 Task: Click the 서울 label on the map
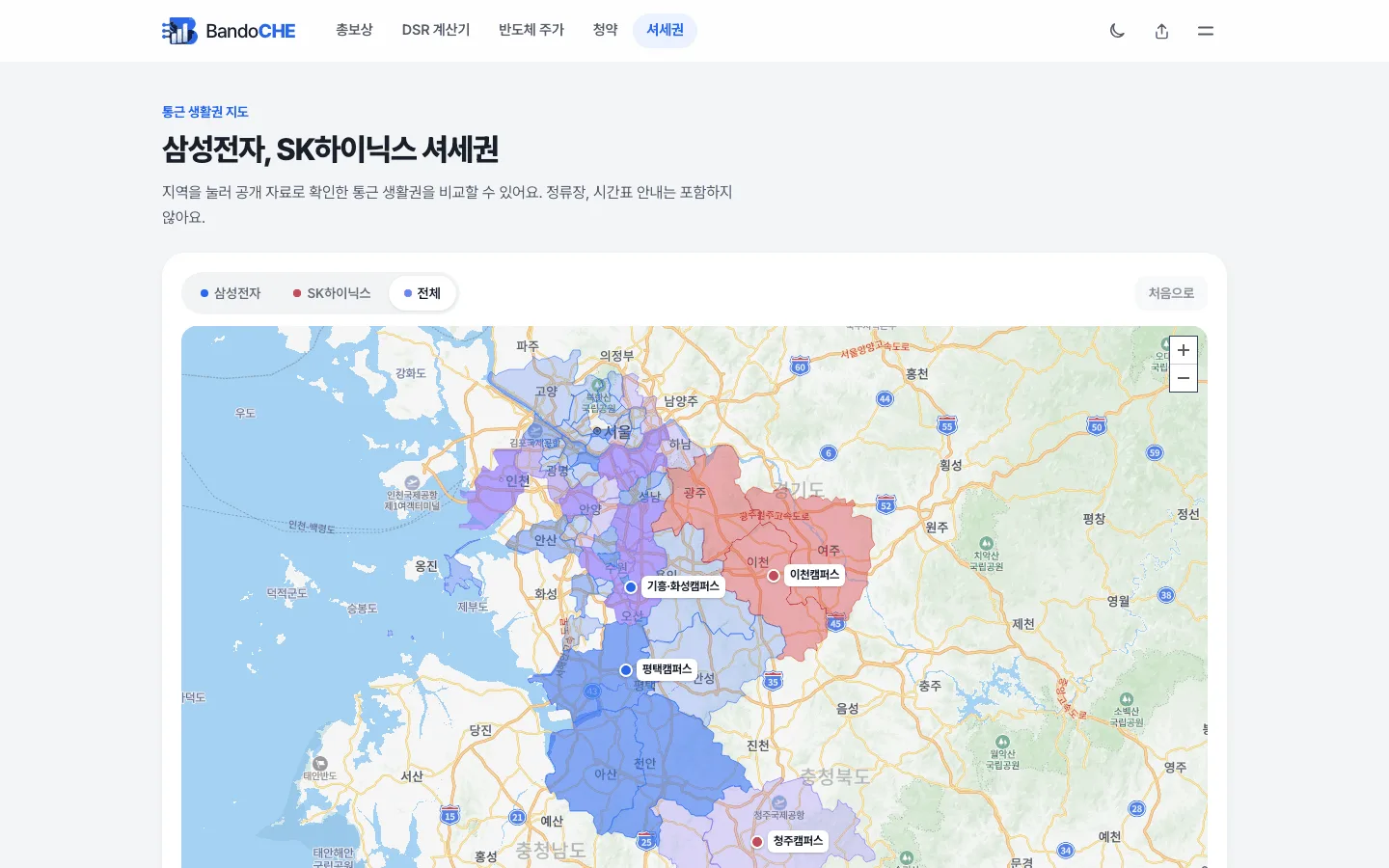618,432
